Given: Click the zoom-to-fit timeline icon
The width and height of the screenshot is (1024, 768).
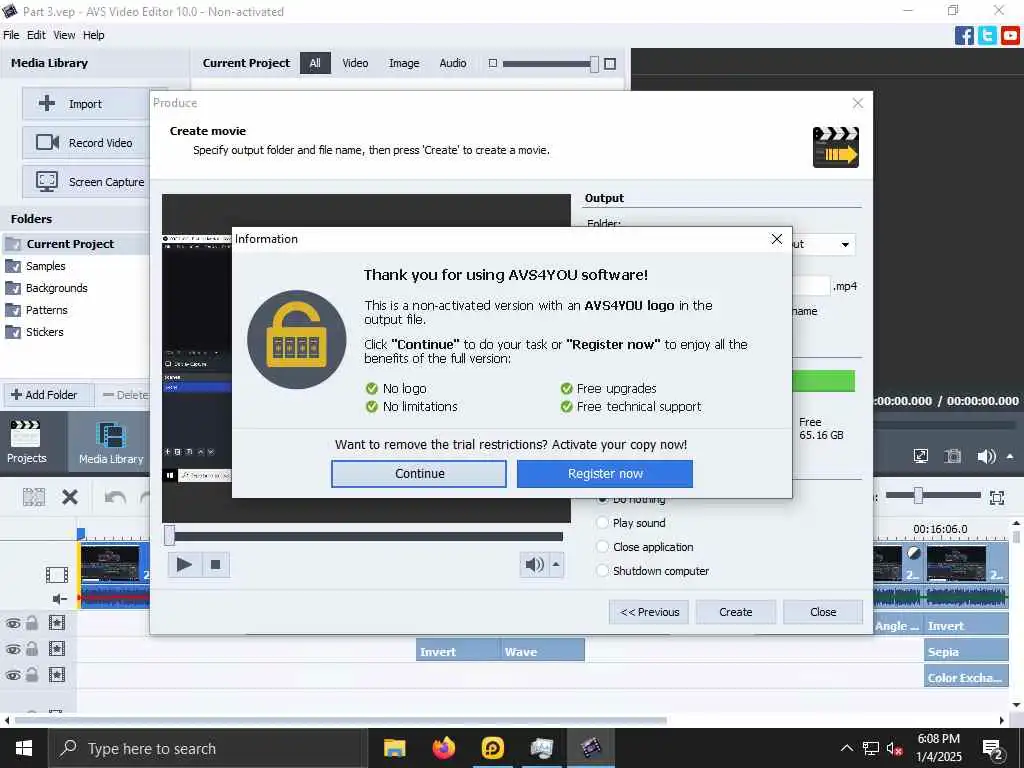Looking at the screenshot, I should point(997,498).
